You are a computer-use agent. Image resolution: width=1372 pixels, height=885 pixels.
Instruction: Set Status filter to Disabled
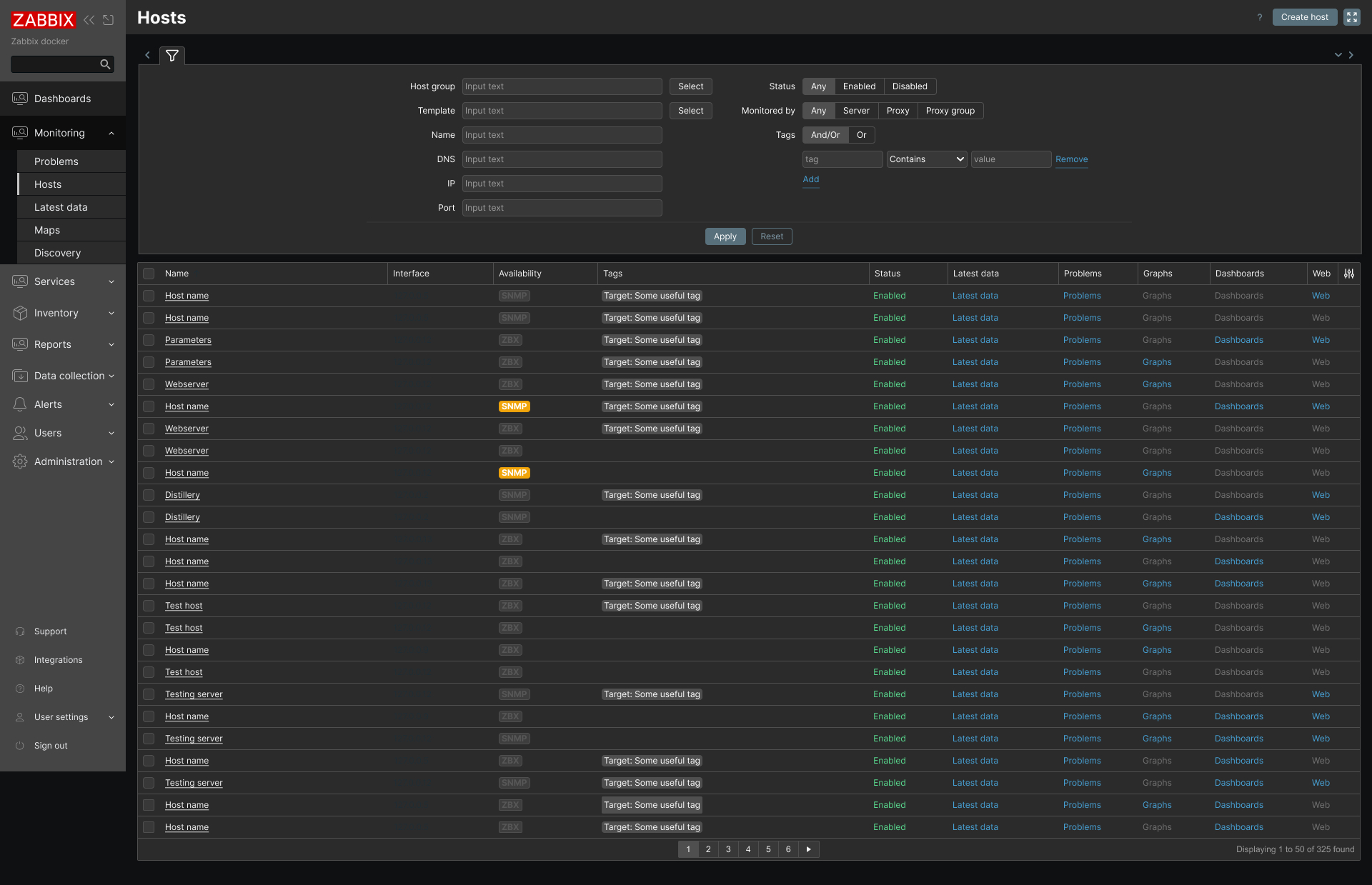[x=910, y=86]
